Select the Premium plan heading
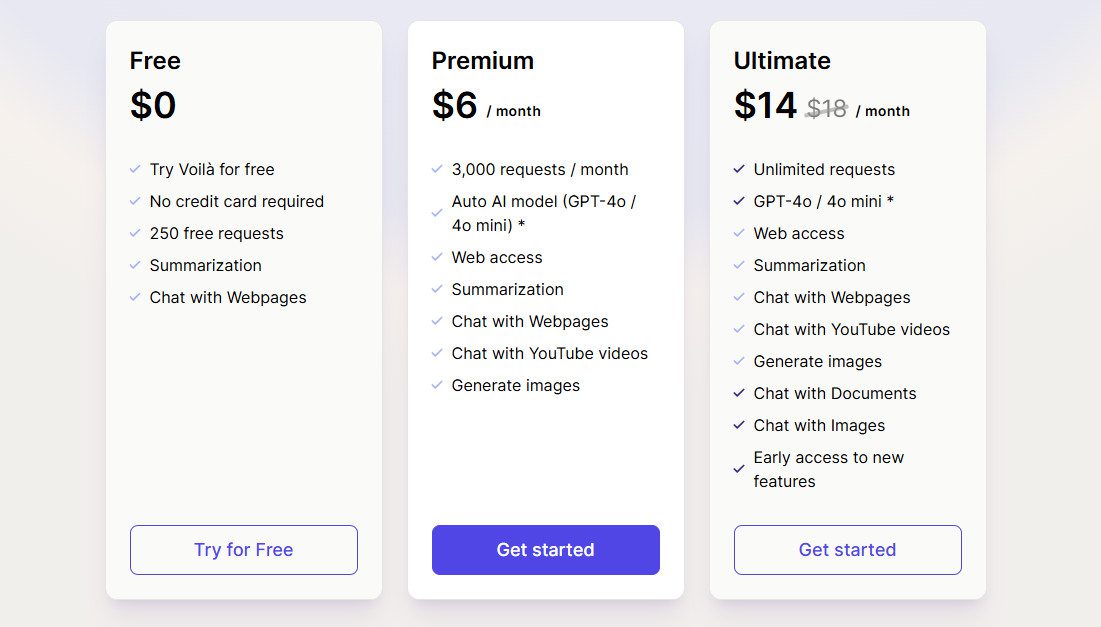 [483, 60]
